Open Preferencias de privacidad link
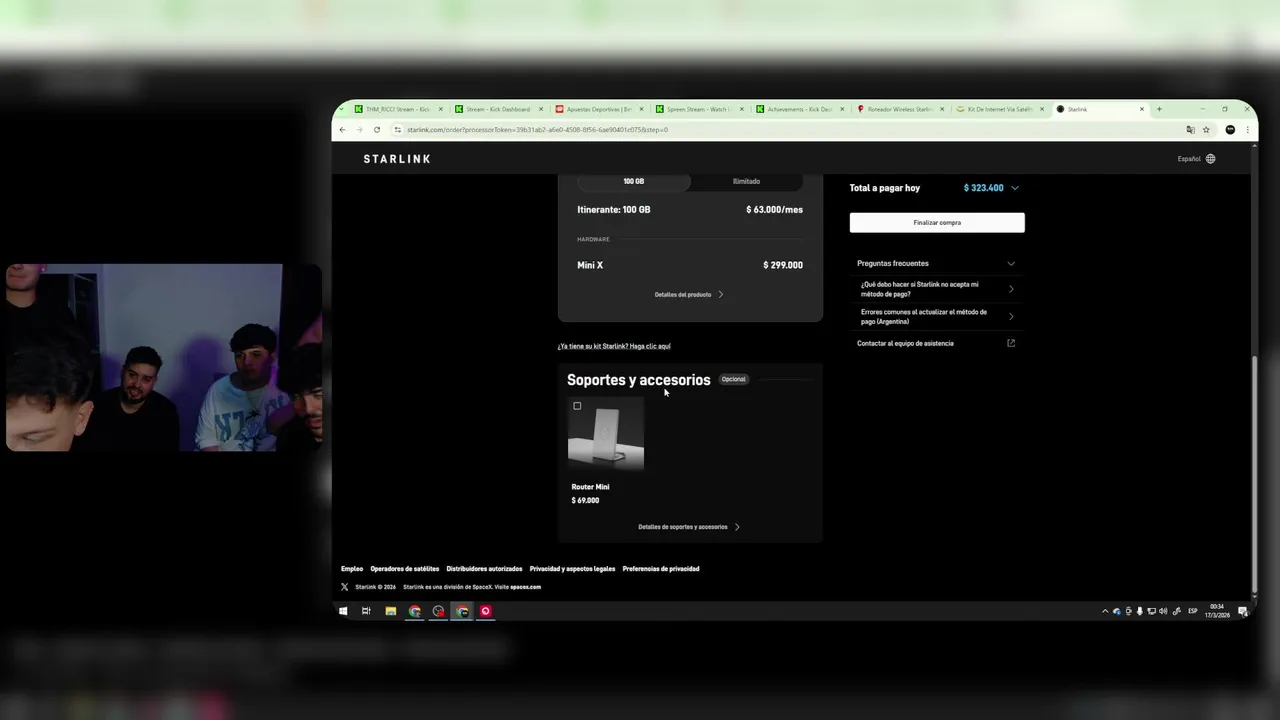Image resolution: width=1280 pixels, height=720 pixels. click(661, 569)
